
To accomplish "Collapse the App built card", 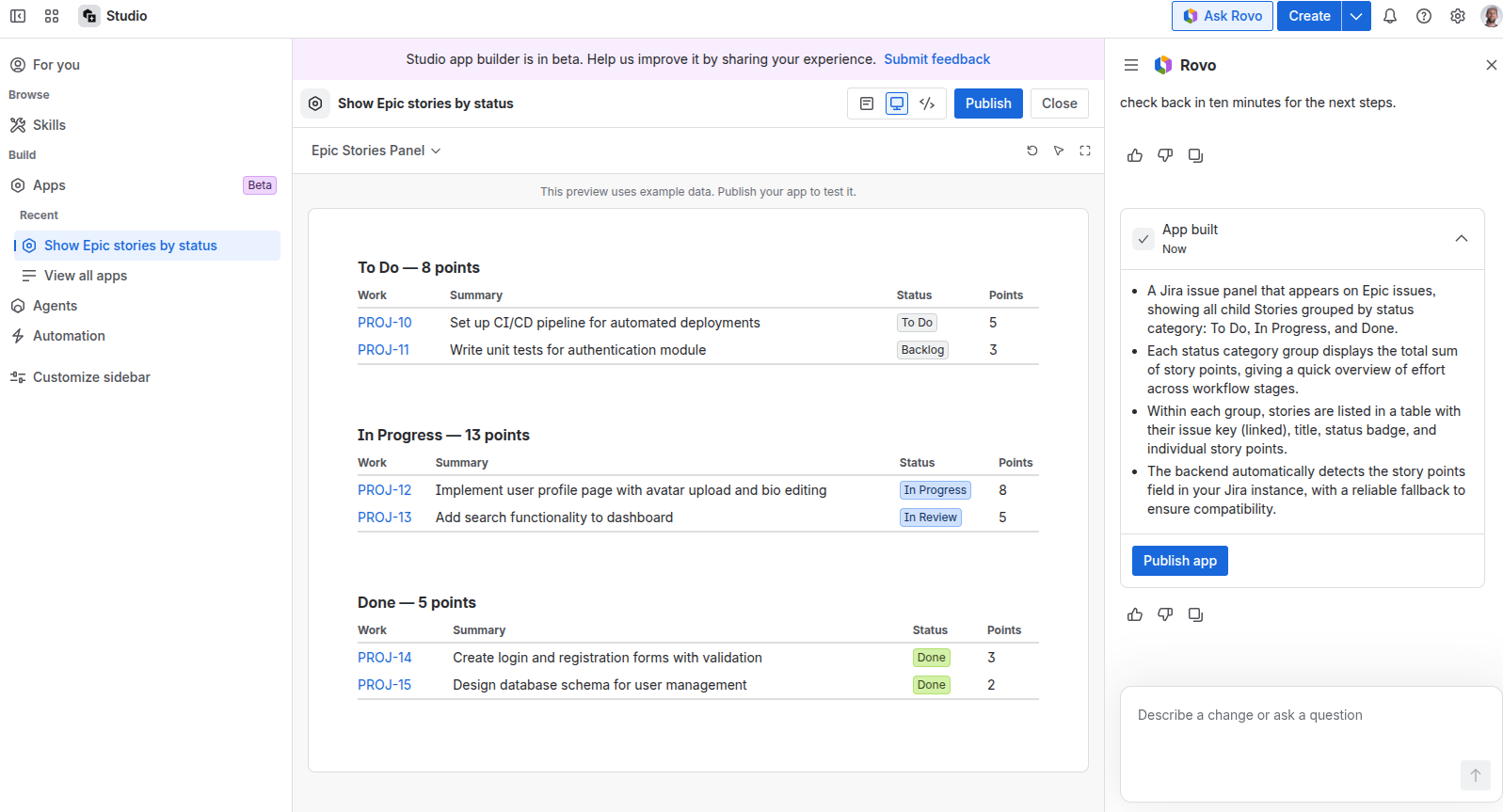I will 1462,239.
